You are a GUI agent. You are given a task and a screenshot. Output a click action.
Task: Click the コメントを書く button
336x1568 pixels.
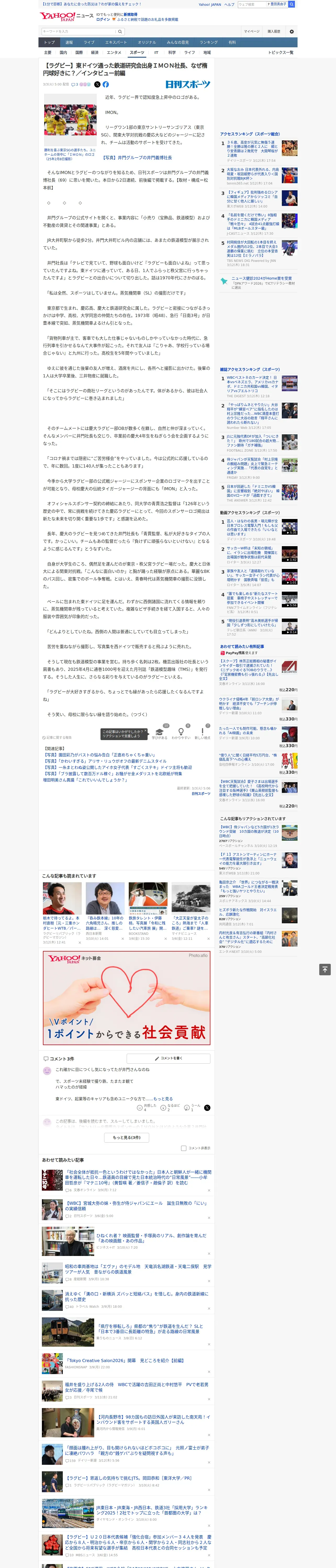pos(169,1058)
